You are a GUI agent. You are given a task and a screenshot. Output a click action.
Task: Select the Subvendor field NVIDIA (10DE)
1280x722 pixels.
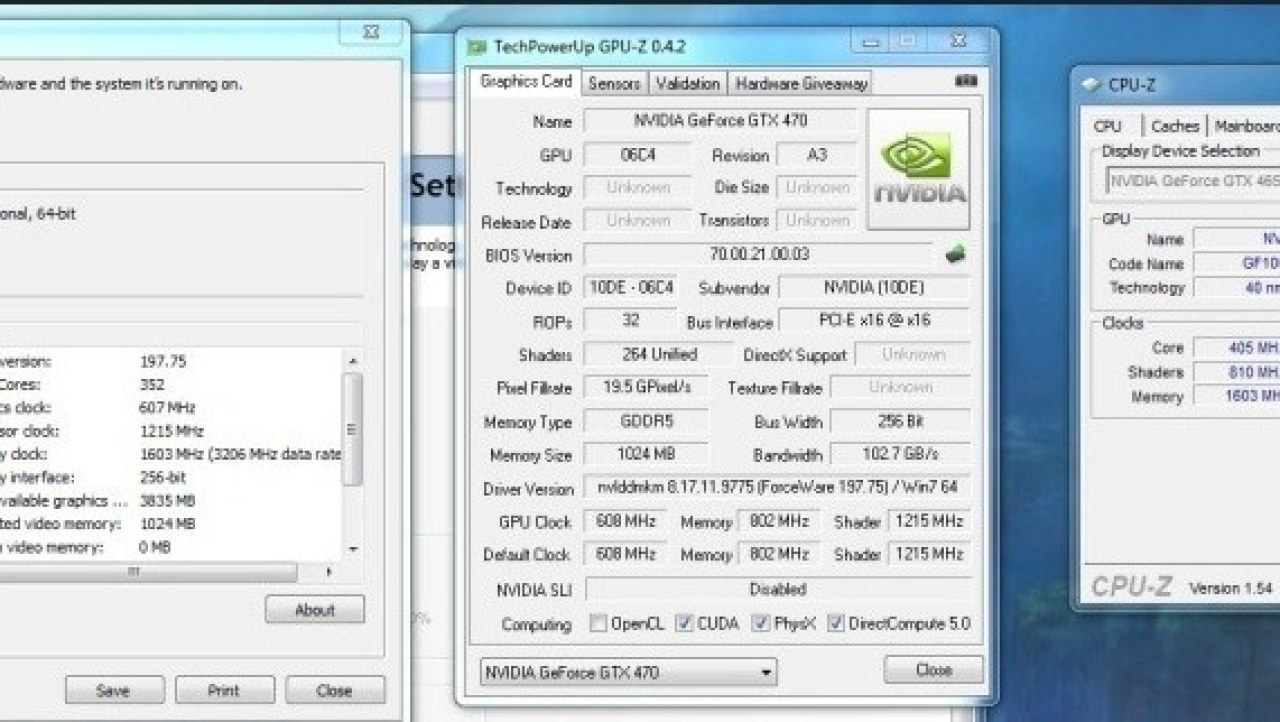tap(874, 288)
